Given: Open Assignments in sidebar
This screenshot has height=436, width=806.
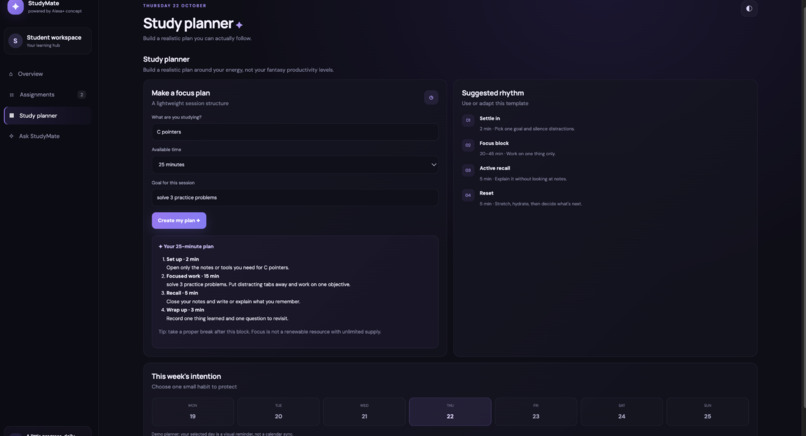Looking at the screenshot, I should click(47, 95).
